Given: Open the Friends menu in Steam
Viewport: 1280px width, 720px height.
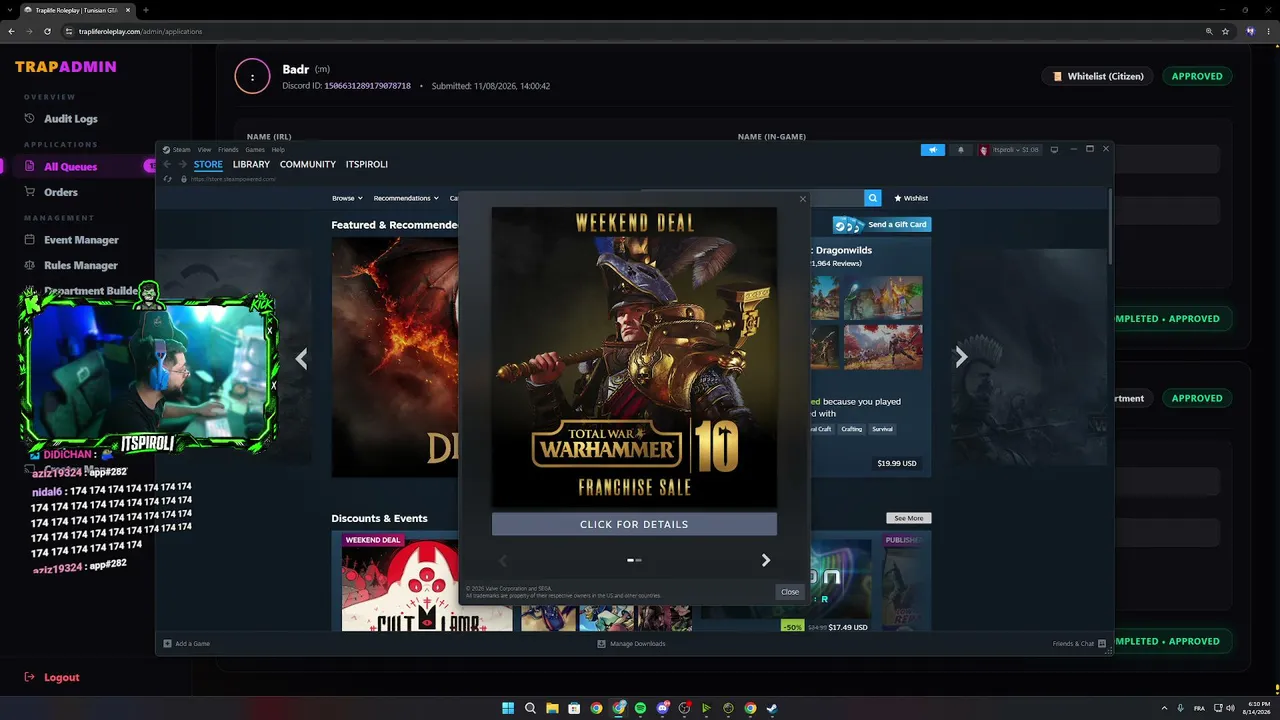Looking at the screenshot, I should (228, 150).
